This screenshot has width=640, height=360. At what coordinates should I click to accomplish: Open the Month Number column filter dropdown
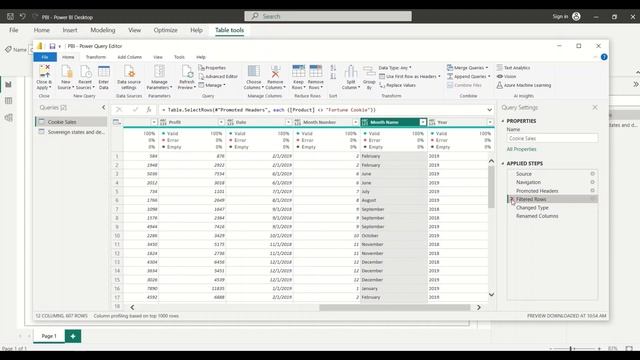356,122
